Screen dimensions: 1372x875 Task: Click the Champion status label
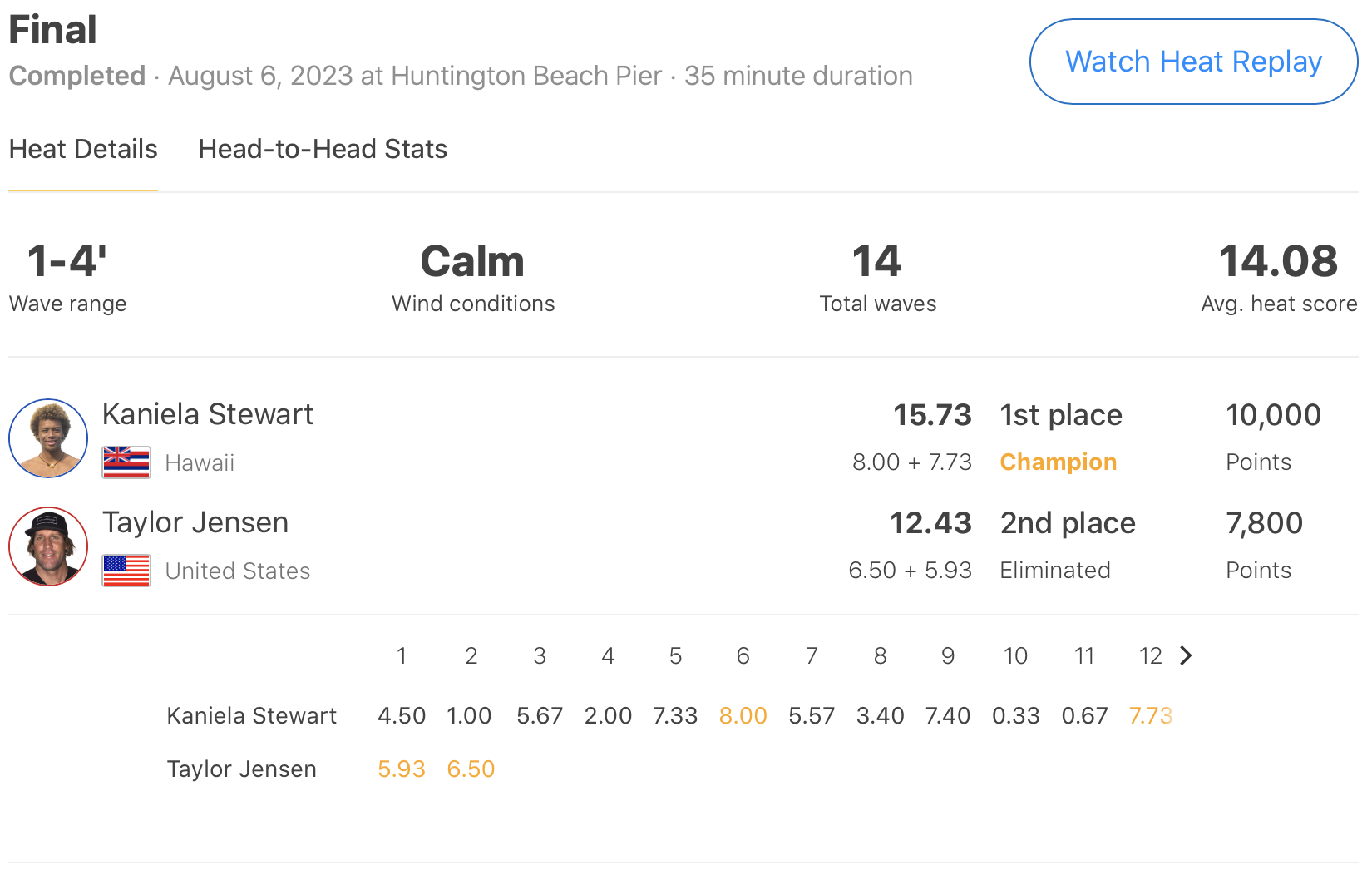click(x=1058, y=462)
